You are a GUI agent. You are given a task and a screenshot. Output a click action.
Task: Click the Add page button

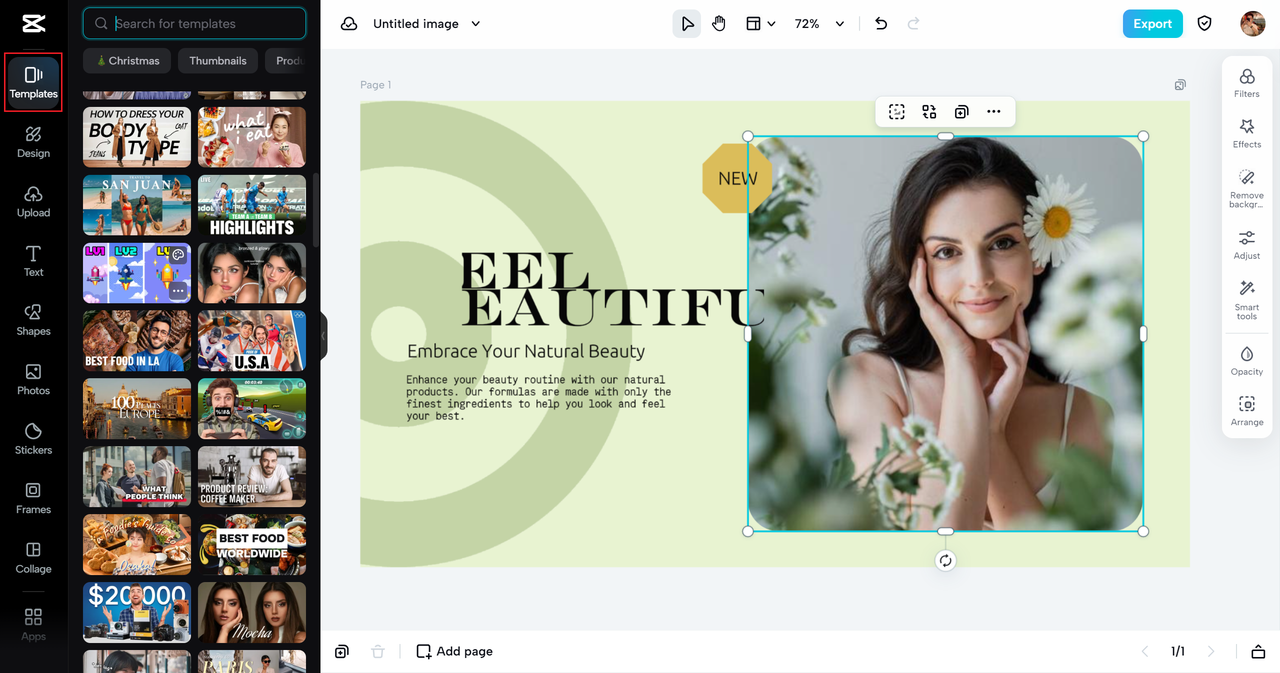click(455, 651)
